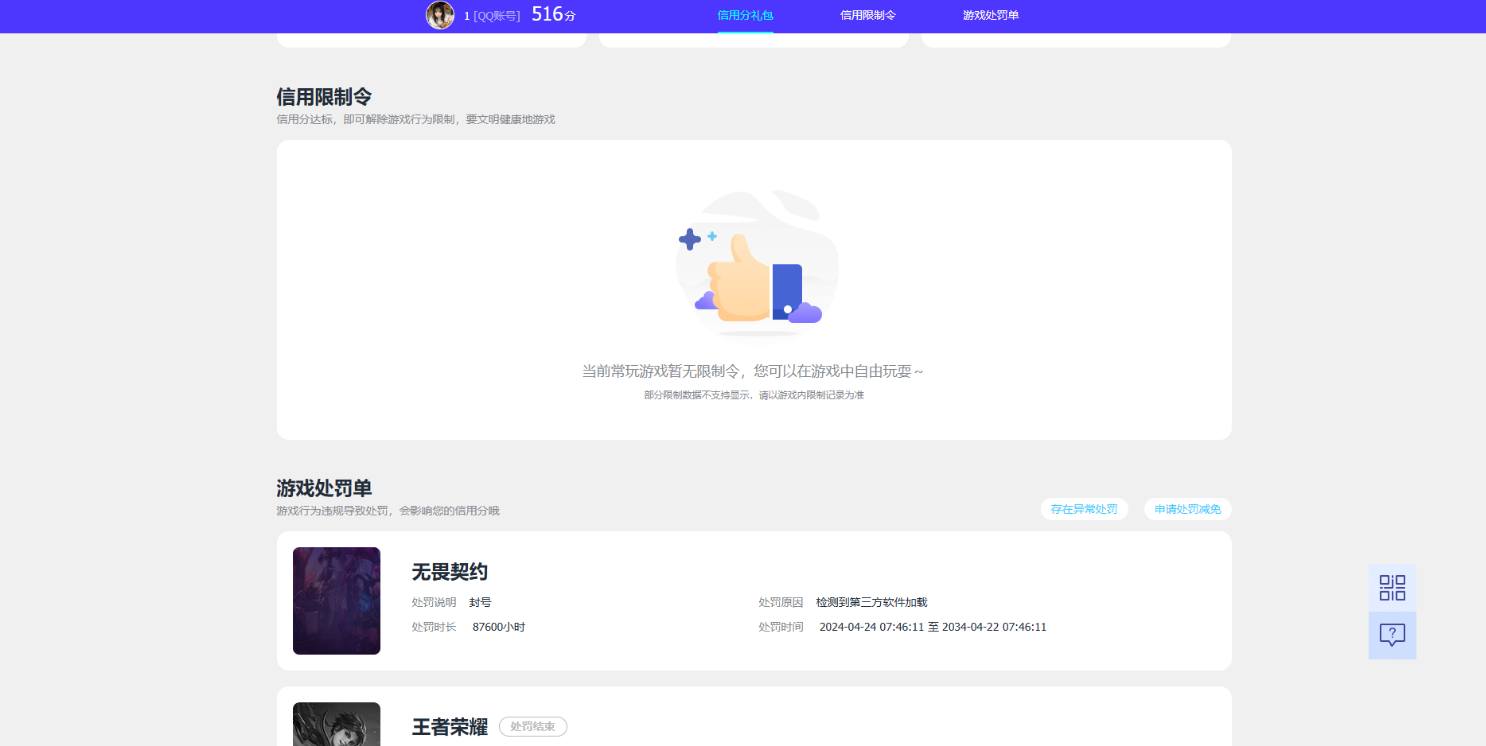Click the 2024-04-24 07:46:11 penalty time range

tap(932, 627)
